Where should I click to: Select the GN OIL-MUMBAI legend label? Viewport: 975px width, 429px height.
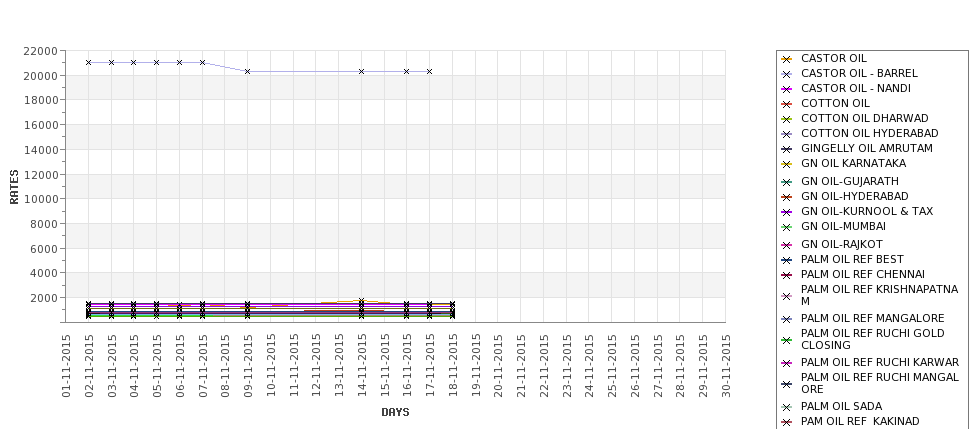(x=843, y=226)
